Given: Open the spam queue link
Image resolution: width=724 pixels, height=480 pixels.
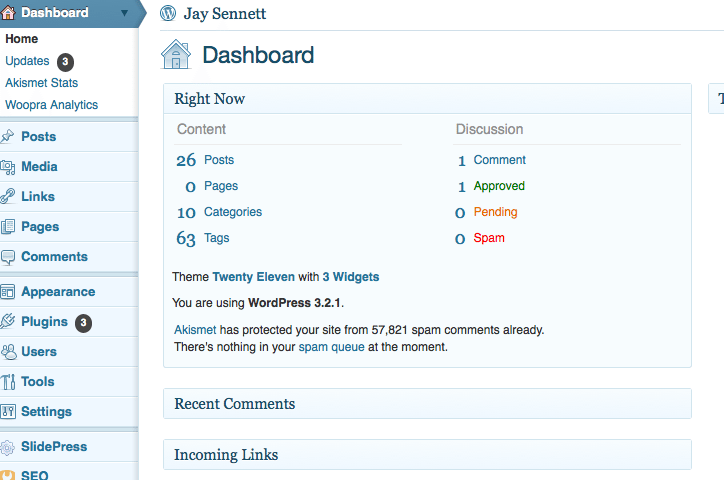Looking at the screenshot, I should tap(332, 347).
